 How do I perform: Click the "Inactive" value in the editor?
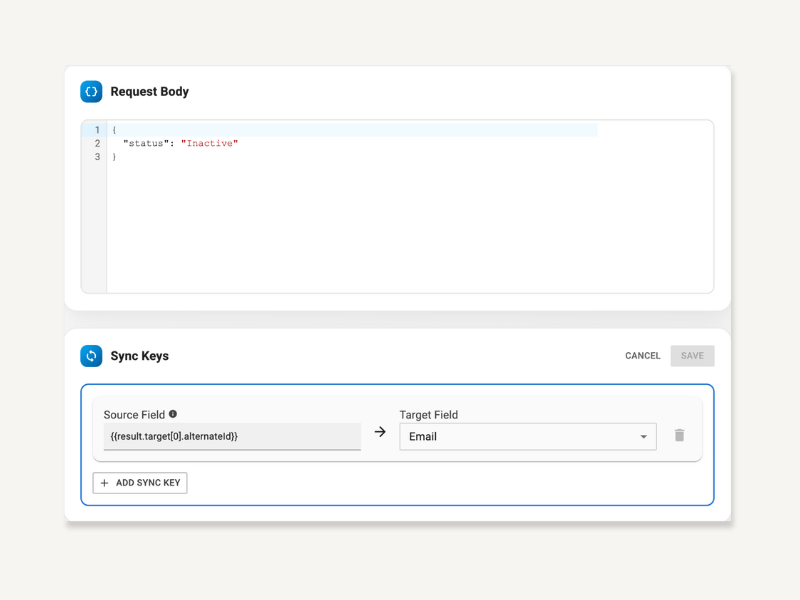coord(210,143)
